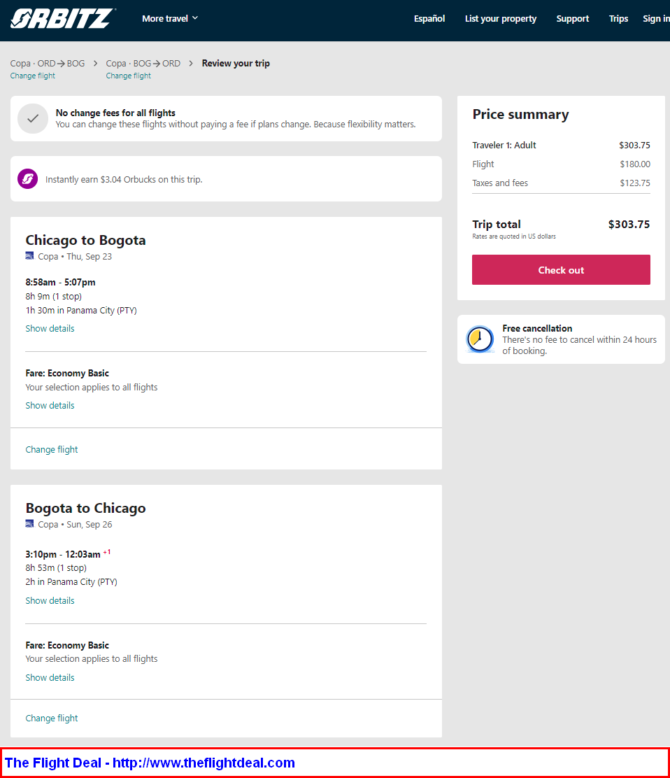Click the Orbitz logo
The width and height of the screenshot is (670, 778).
[62, 19]
